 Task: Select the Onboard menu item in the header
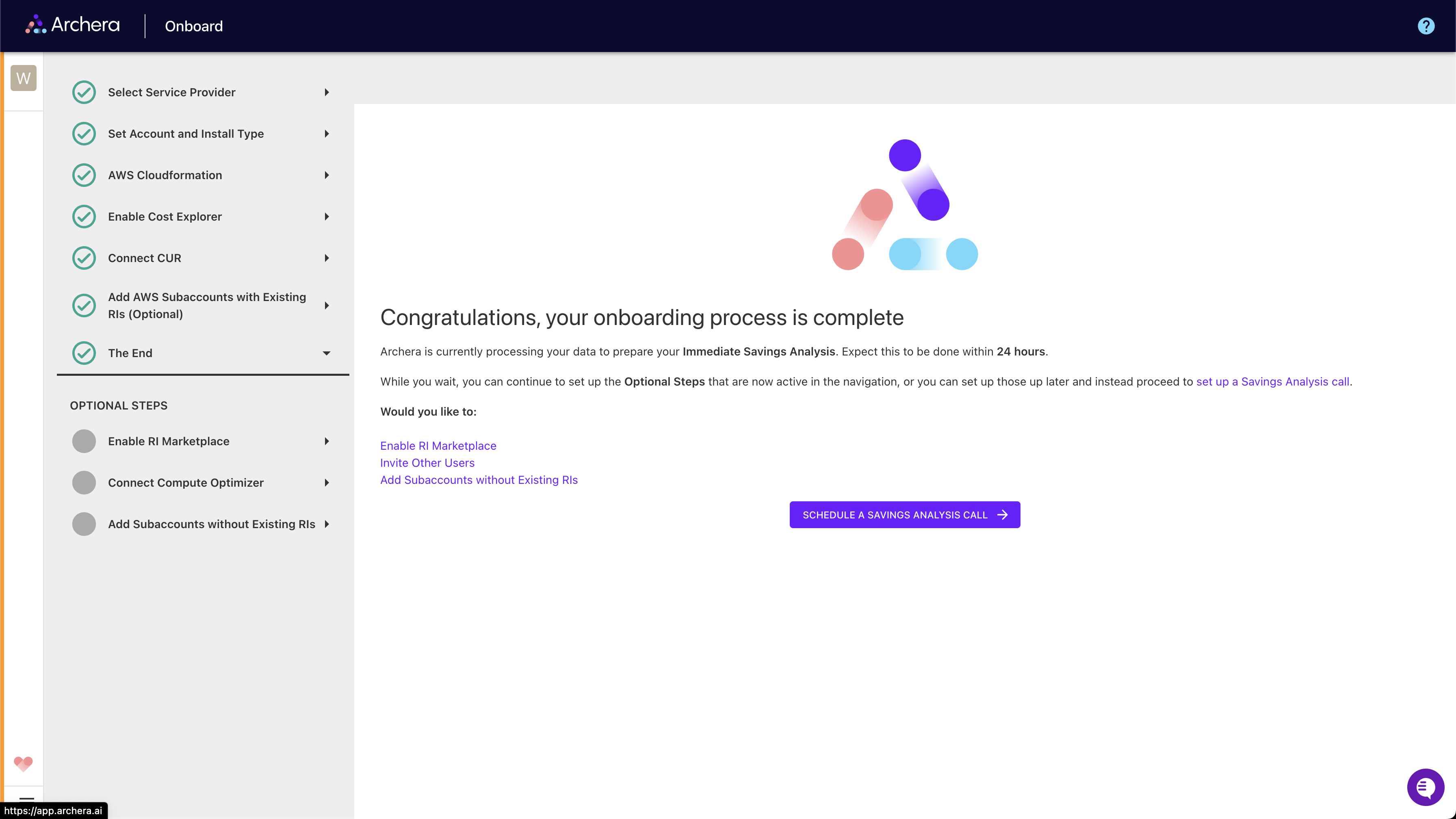pyautogui.click(x=193, y=26)
